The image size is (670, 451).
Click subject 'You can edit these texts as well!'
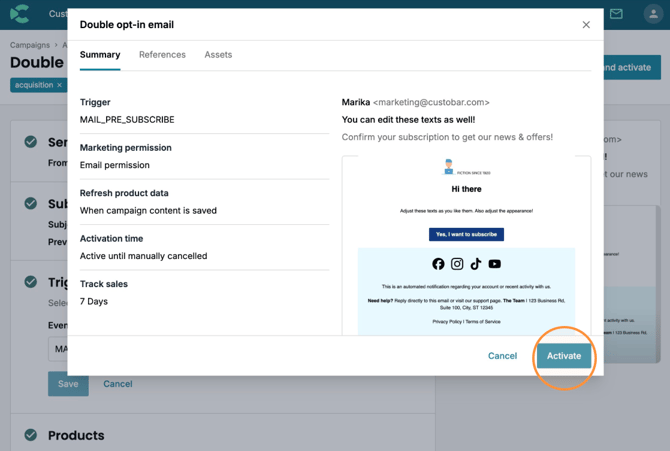point(408,120)
